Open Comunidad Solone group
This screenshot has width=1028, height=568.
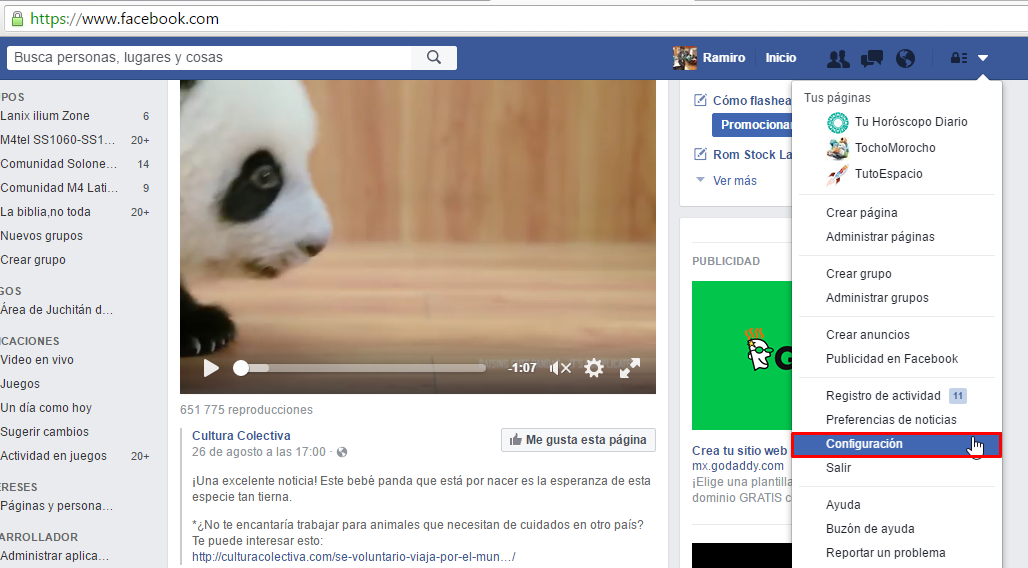(x=58, y=164)
